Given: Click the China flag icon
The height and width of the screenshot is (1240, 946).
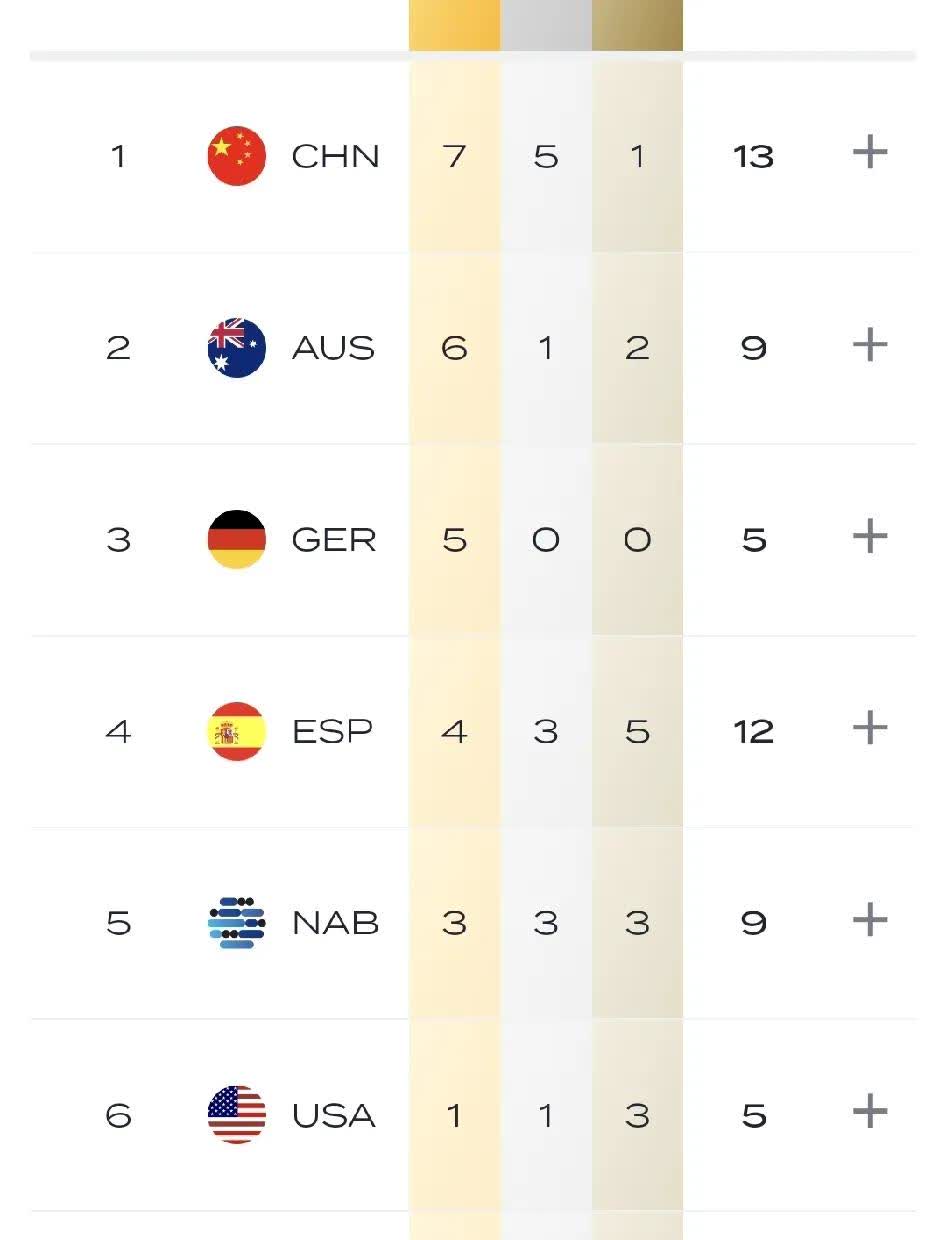Looking at the screenshot, I should [237, 156].
